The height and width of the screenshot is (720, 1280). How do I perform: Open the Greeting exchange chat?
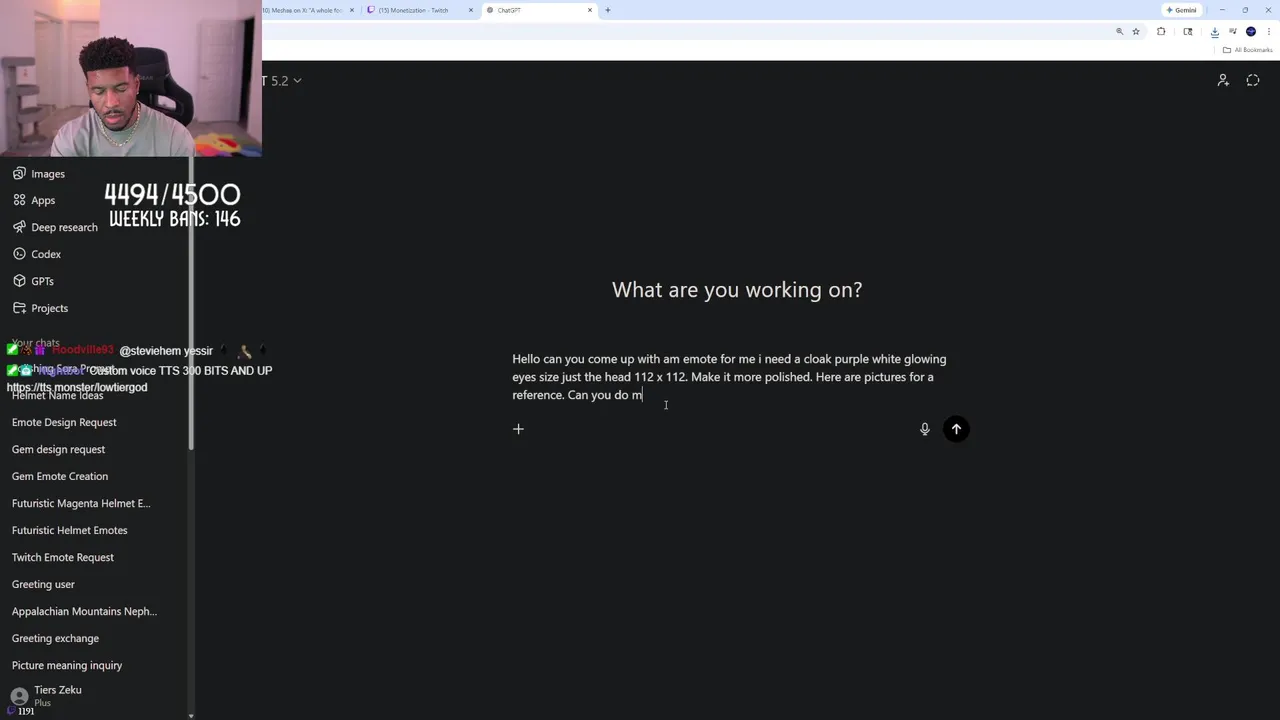click(55, 638)
